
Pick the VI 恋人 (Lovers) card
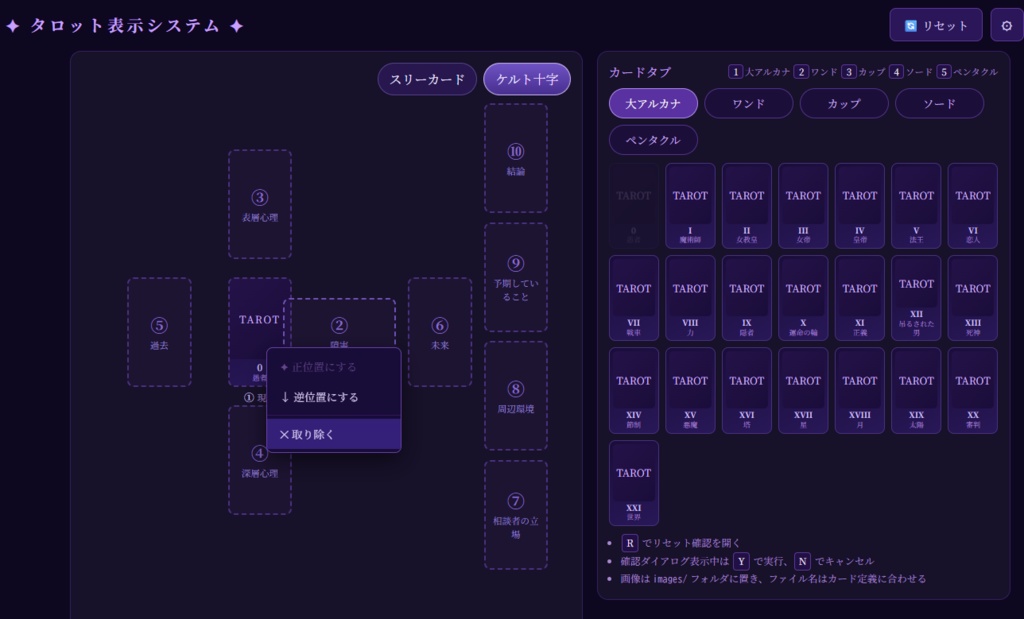972,205
